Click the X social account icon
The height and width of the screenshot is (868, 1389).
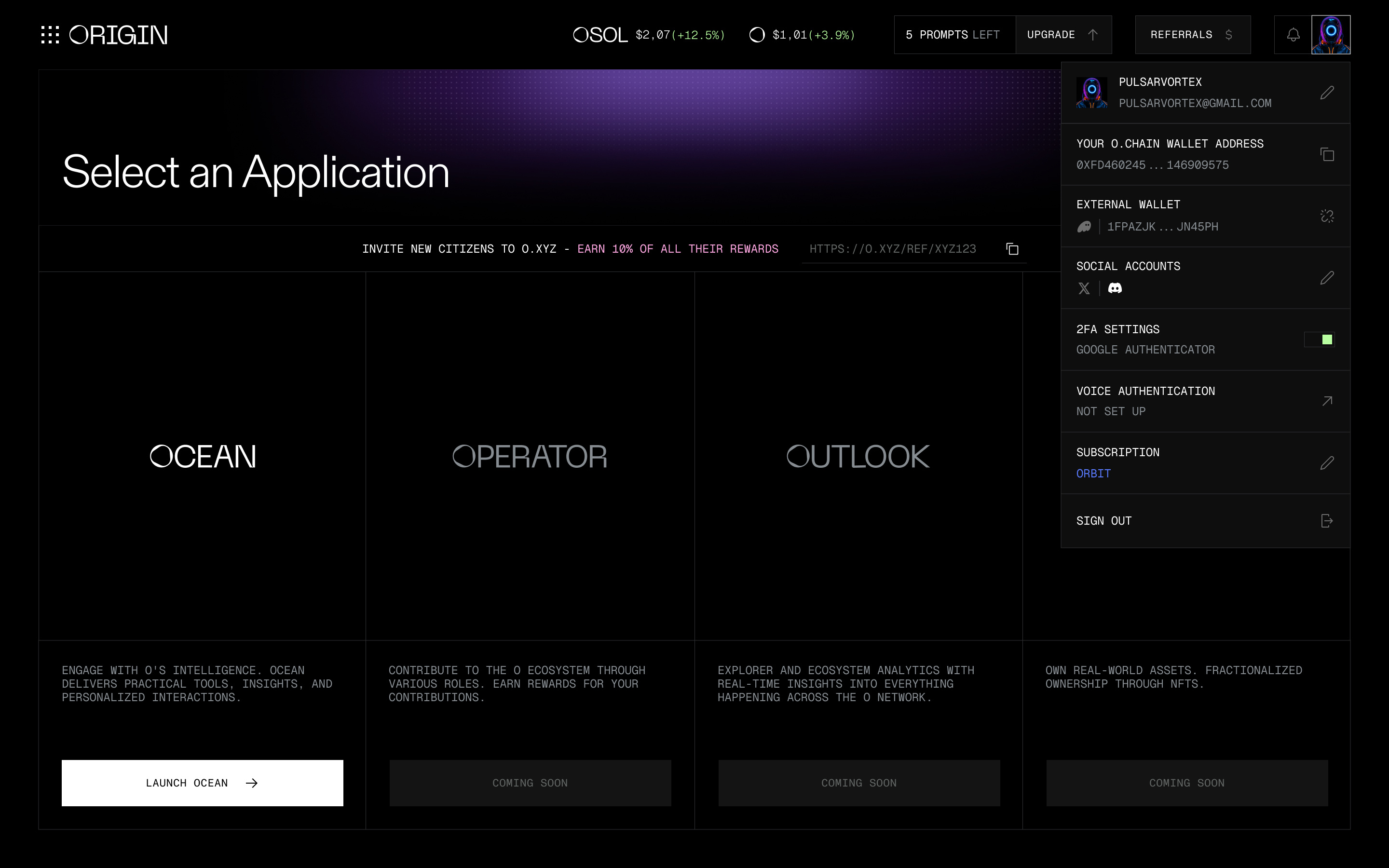(1084, 288)
